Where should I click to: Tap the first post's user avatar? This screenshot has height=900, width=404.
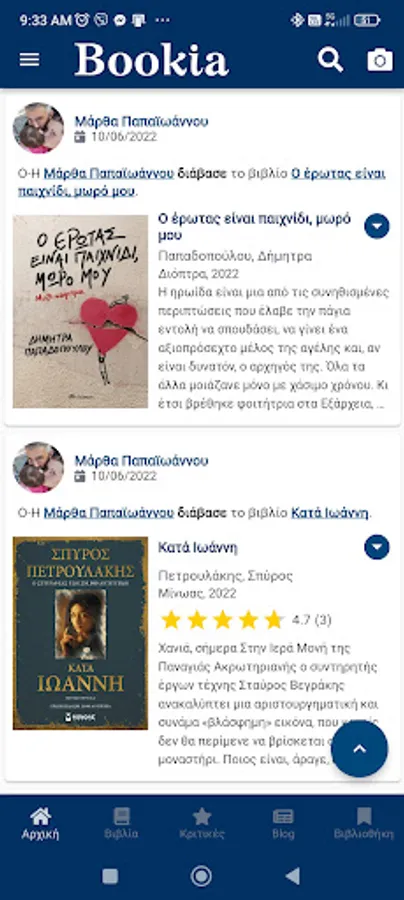pyautogui.click(x=38, y=128)
